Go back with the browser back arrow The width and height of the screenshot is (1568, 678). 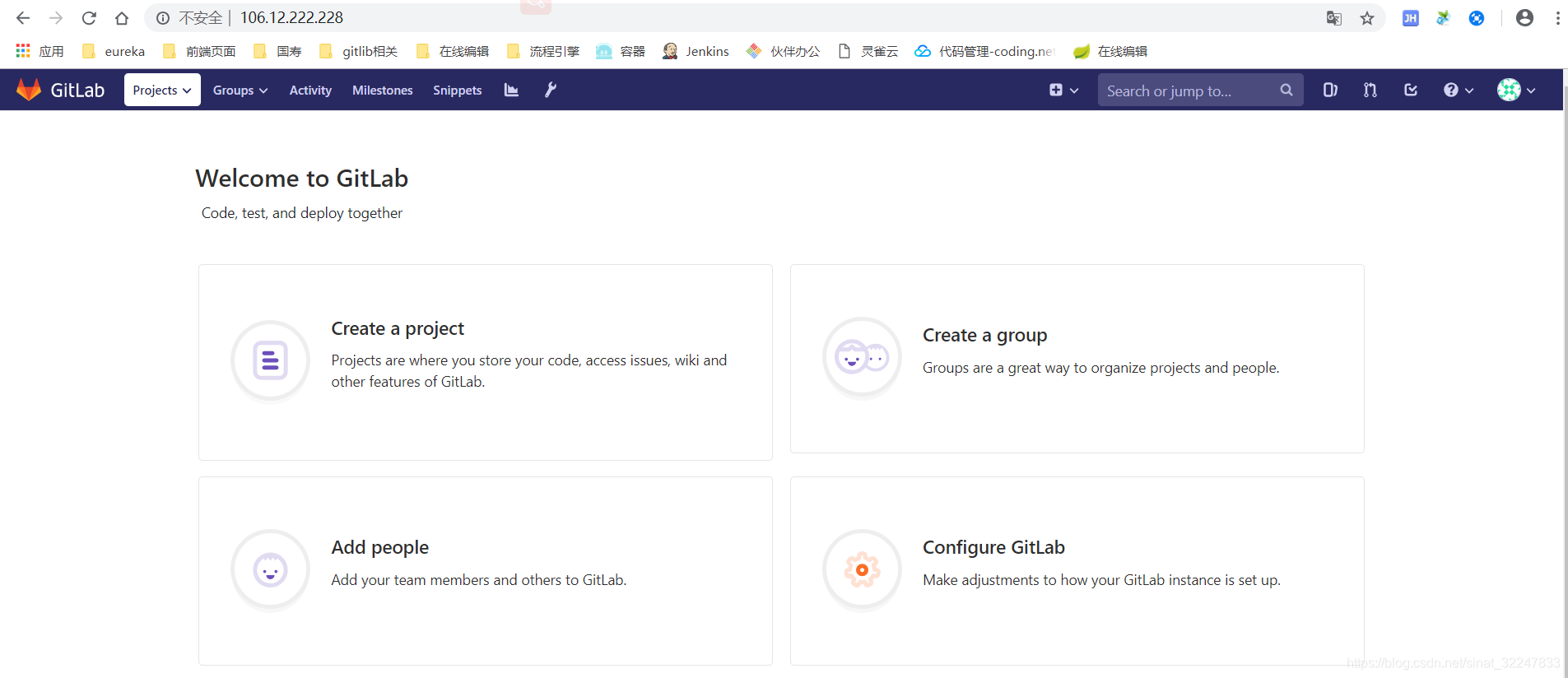click(x=23, y=17)
